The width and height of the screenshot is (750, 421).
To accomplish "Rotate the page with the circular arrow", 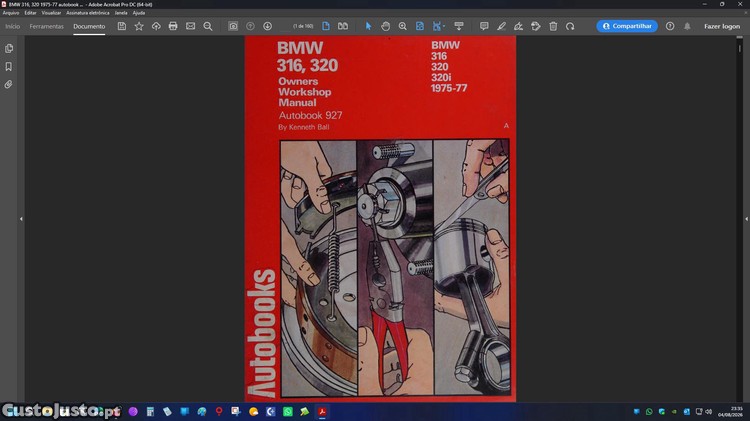I will pos(570,26).
